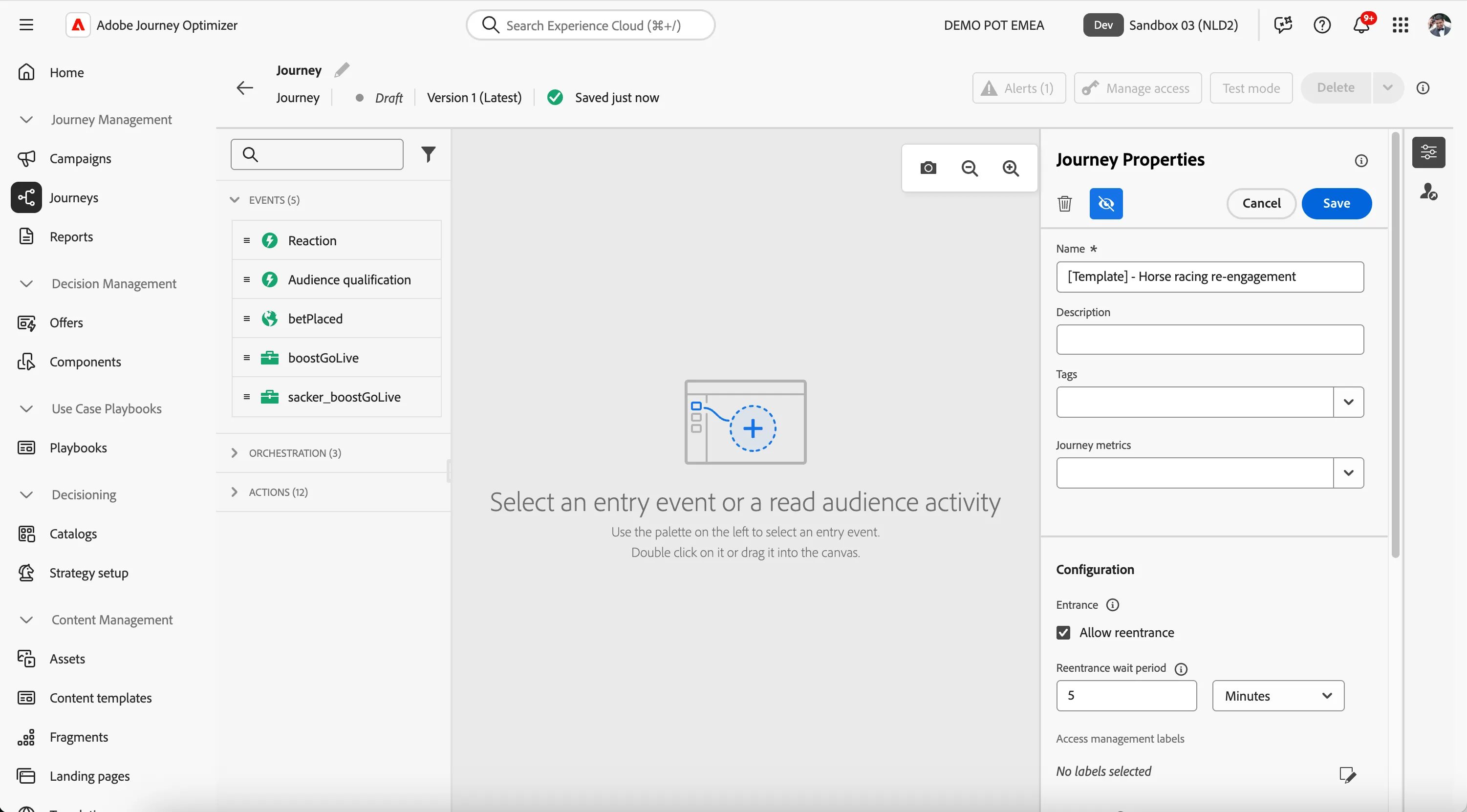Open the Minutes unit dropdown
The image size is (1467, 812).
click(x=1278, y=696)
